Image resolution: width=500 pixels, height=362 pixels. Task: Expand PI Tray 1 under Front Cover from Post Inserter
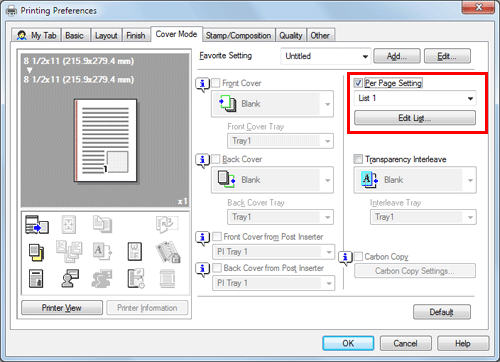tap(273, 252)
